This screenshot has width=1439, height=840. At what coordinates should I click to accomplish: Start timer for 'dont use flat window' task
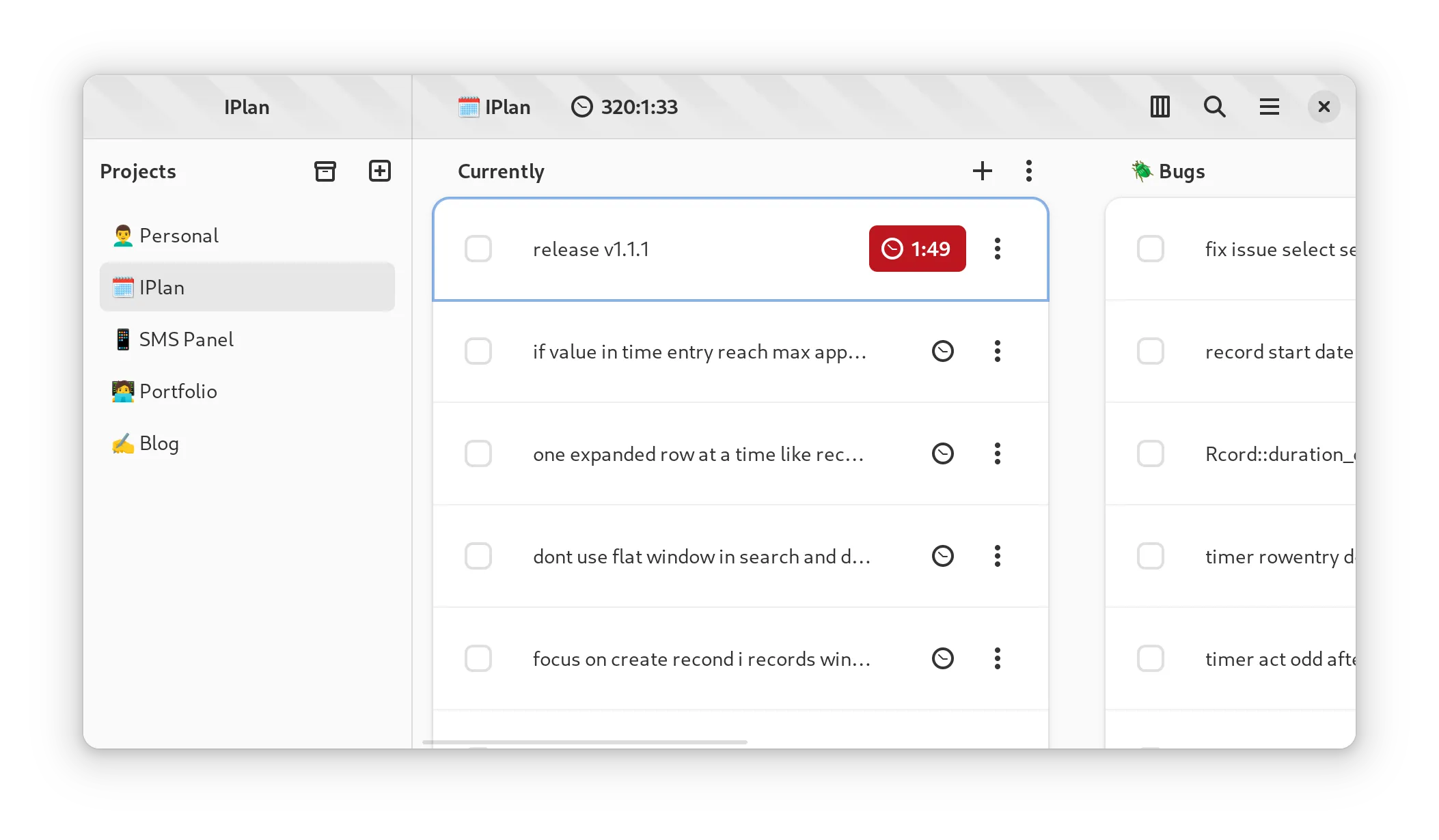[943, 556]
